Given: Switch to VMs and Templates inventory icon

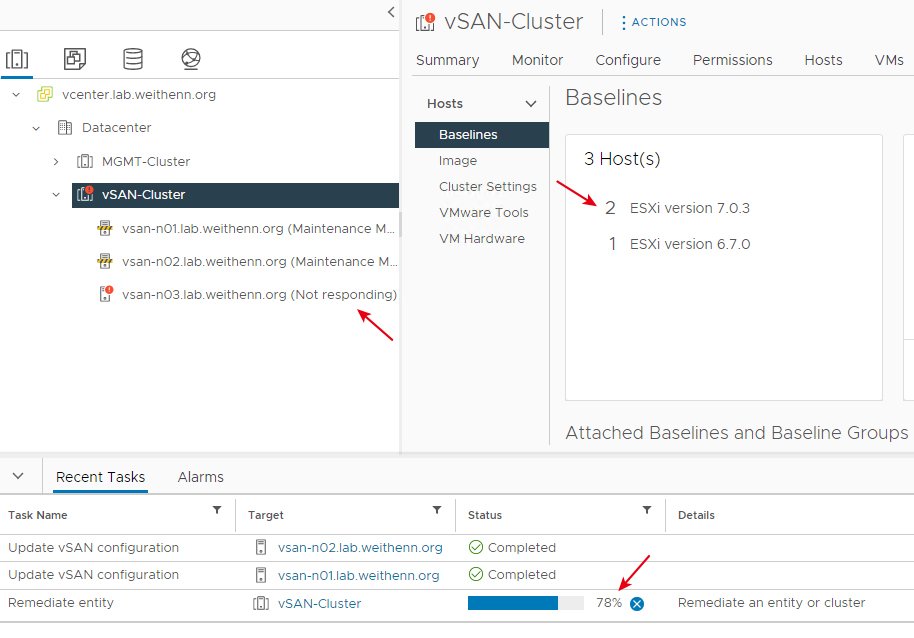Looking at the screenshot, I should 75,59.
